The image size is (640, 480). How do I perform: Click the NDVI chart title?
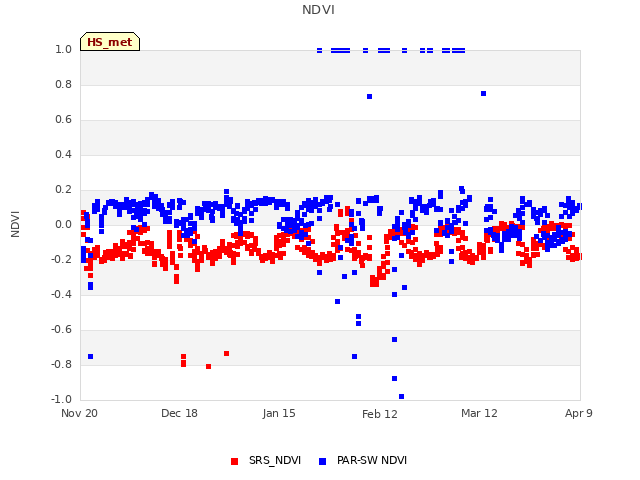tap(318, 10)
